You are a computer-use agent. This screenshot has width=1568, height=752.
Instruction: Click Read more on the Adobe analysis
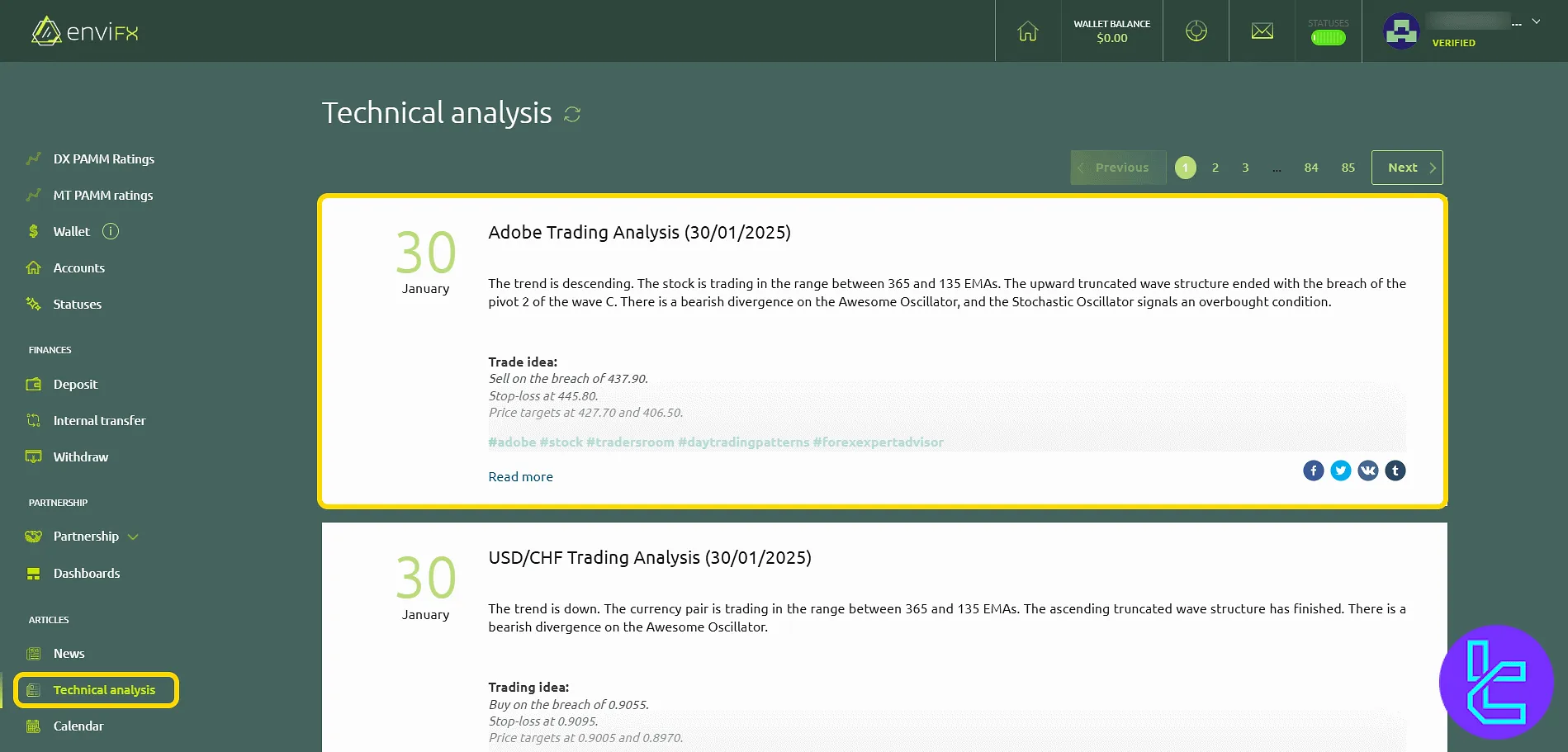[x=520, y=476]
